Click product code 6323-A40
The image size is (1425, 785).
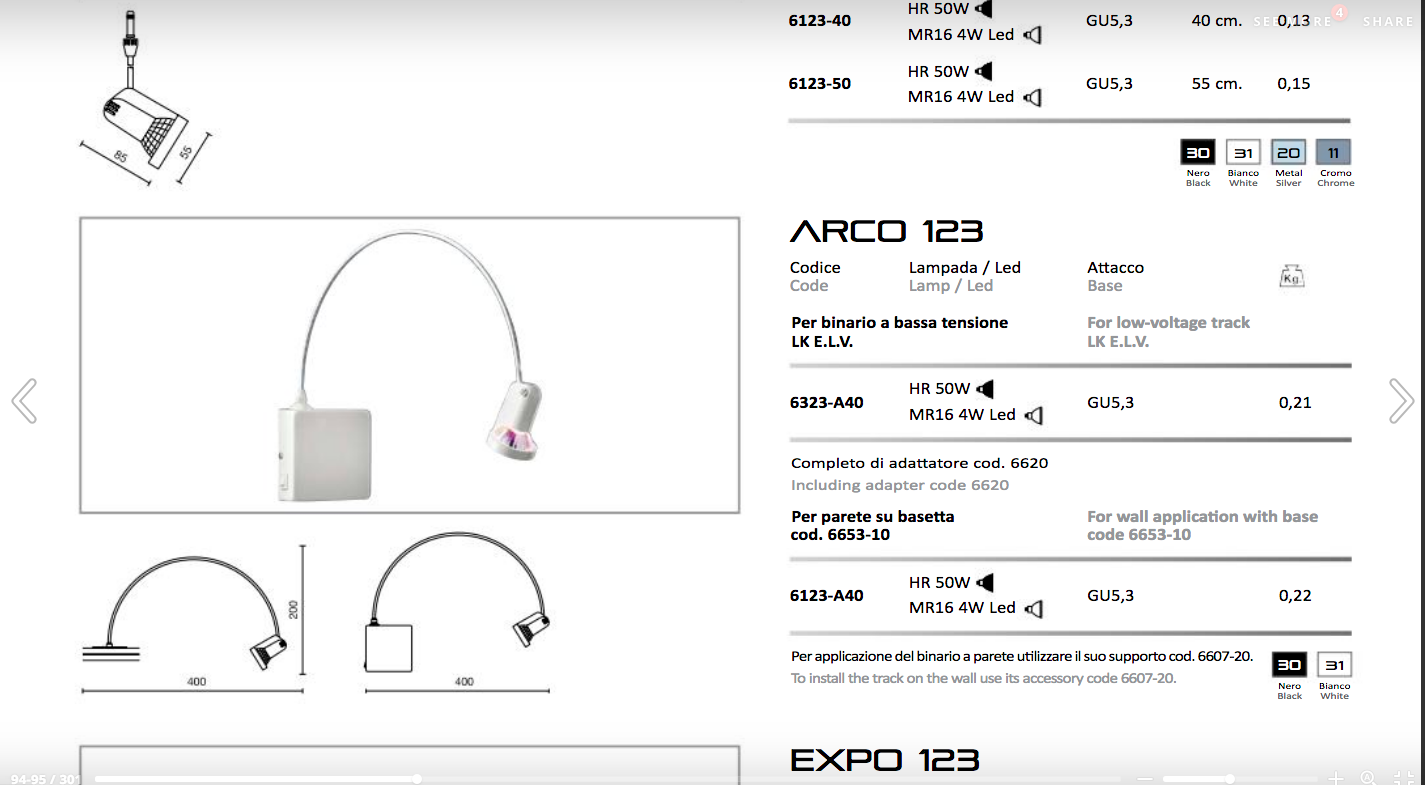click(x=826, y=403)
